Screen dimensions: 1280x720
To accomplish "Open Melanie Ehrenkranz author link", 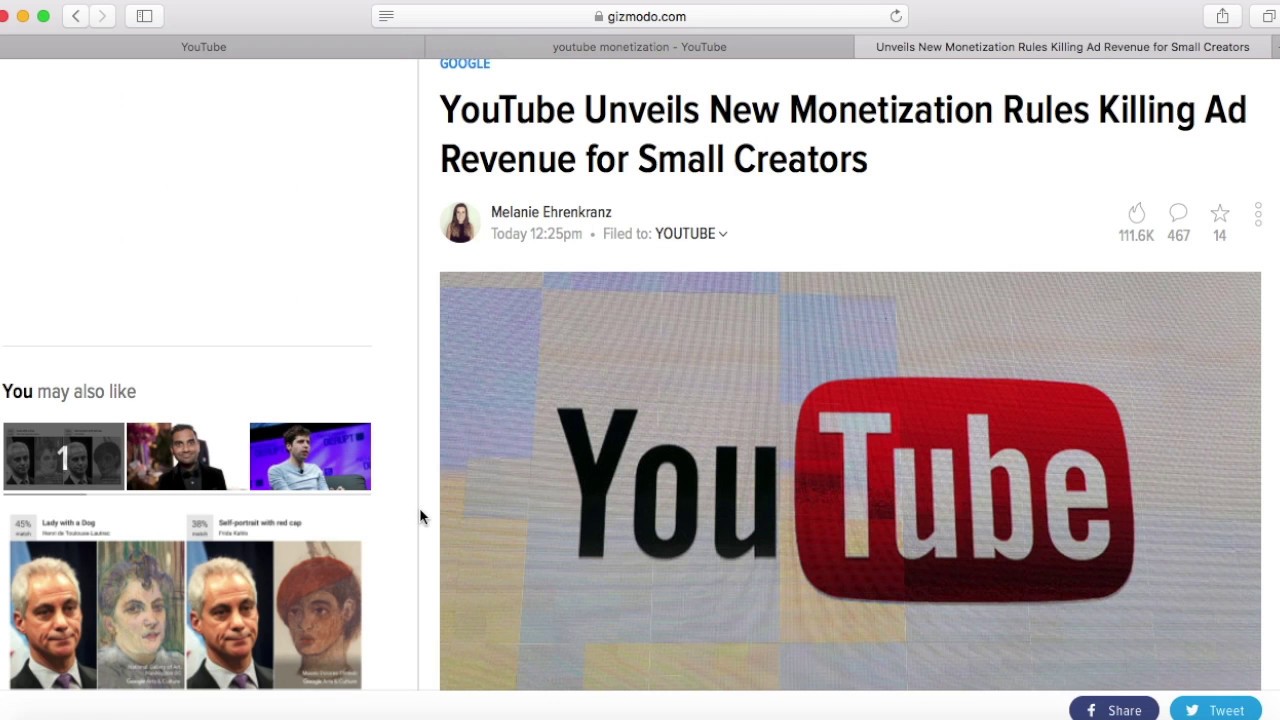I will pos(551,212).
